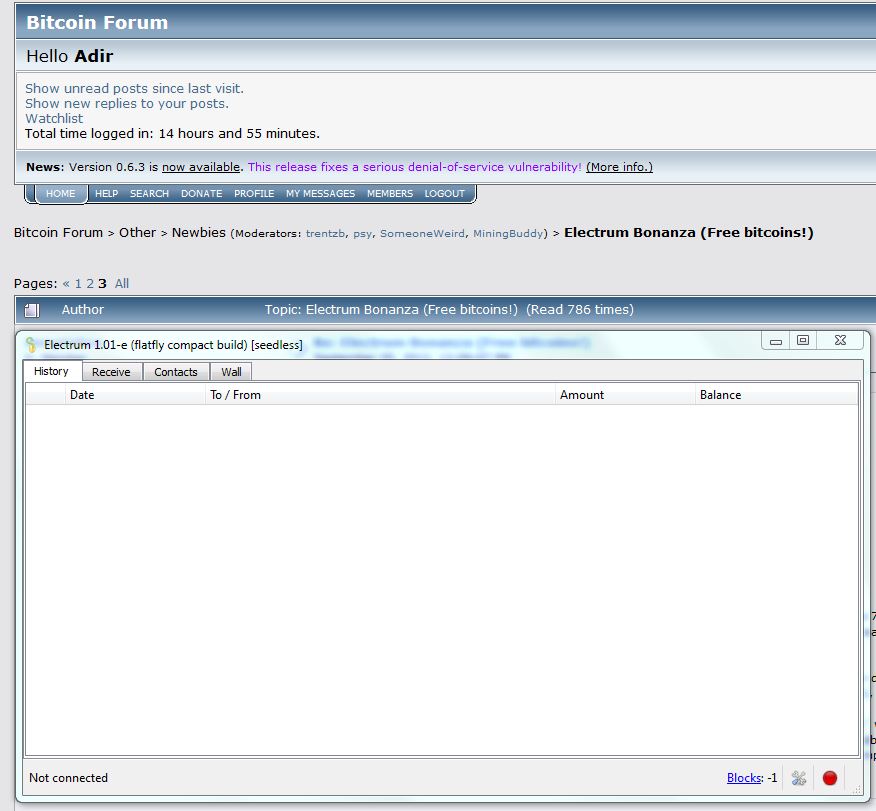Click the Electrum app icon in title bar
The image size is (876, 811).
(31, 345)
